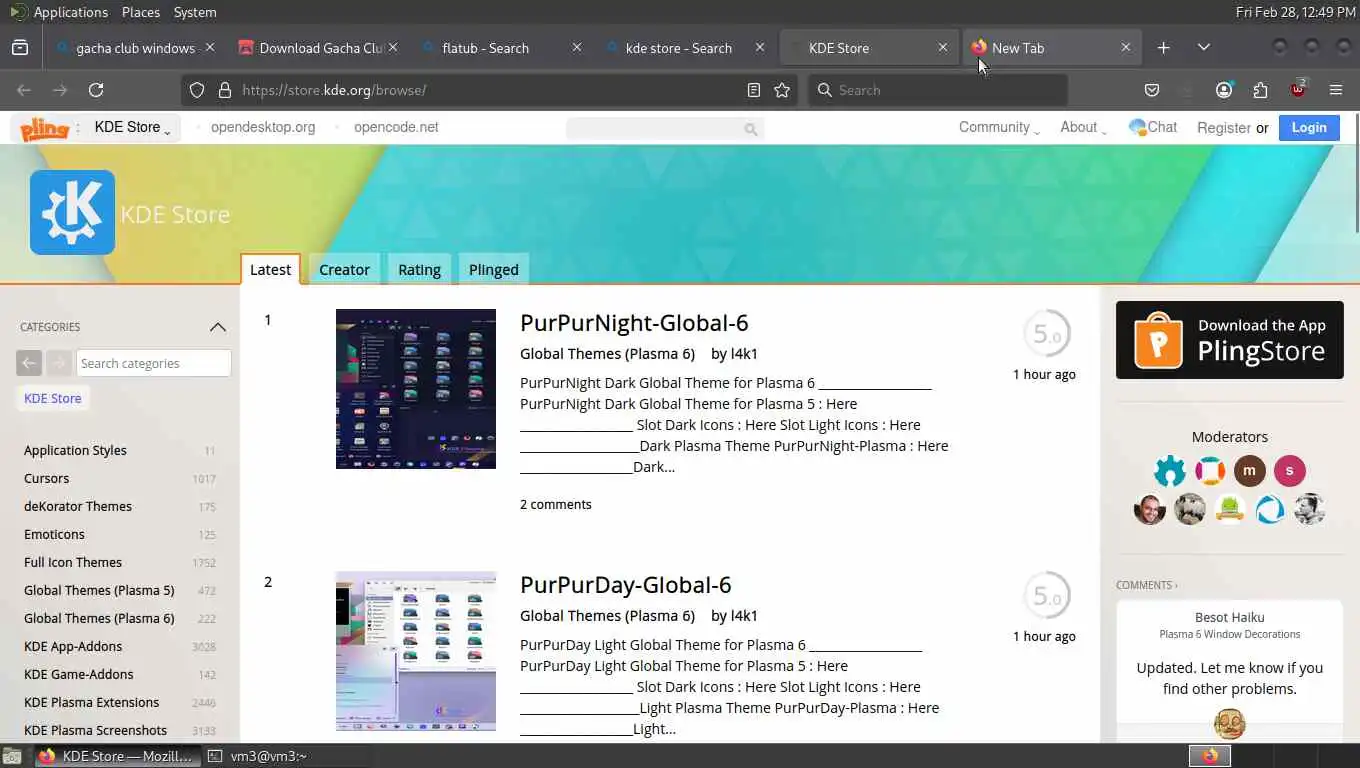Click the Firefox icon in the bottom panel
Viewport: 1360px width, 768px height.
1210,756
